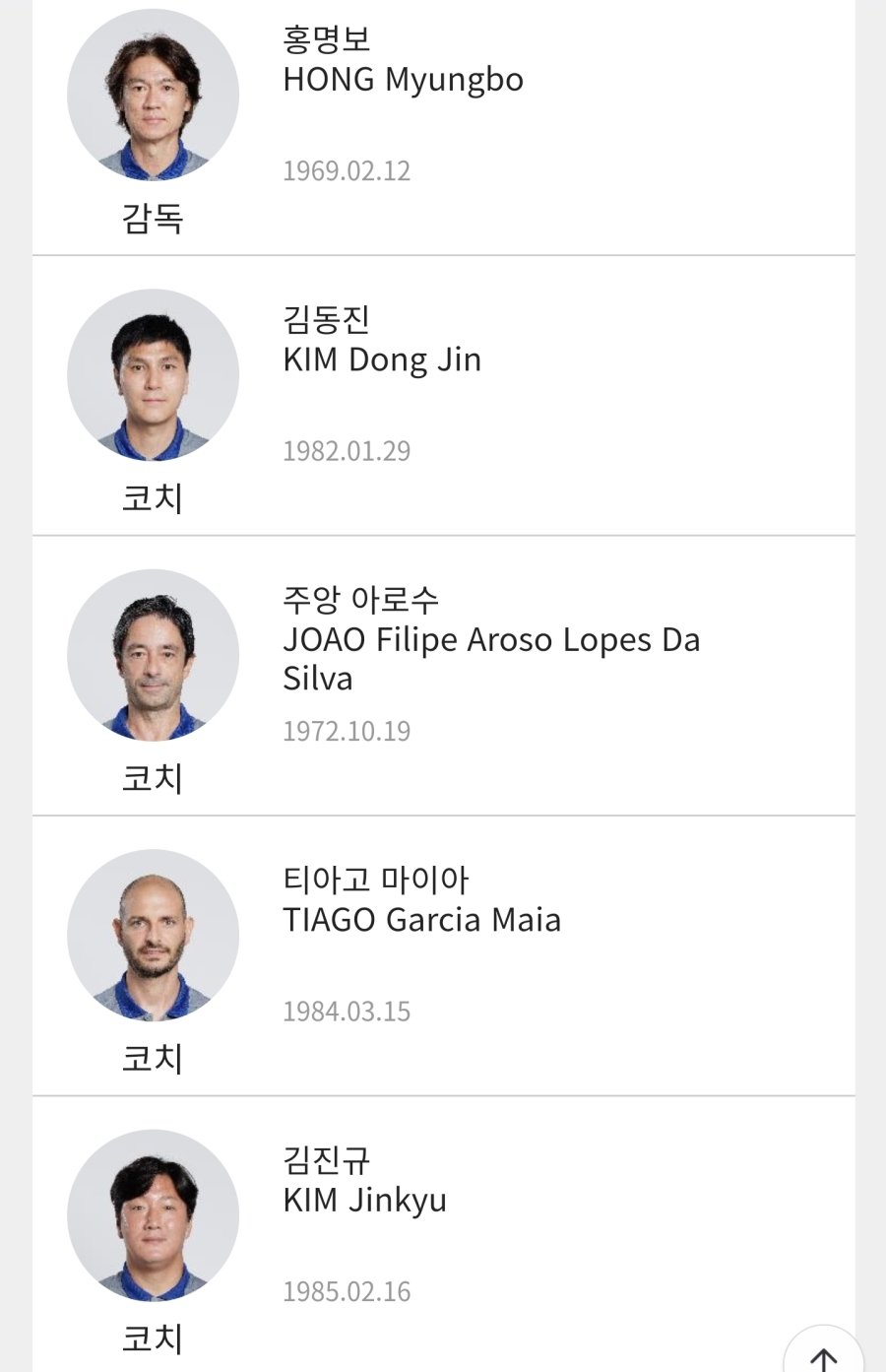Click birthdate 1985.02.16
Screen dimensions: 886x1372
(347, 1292)
